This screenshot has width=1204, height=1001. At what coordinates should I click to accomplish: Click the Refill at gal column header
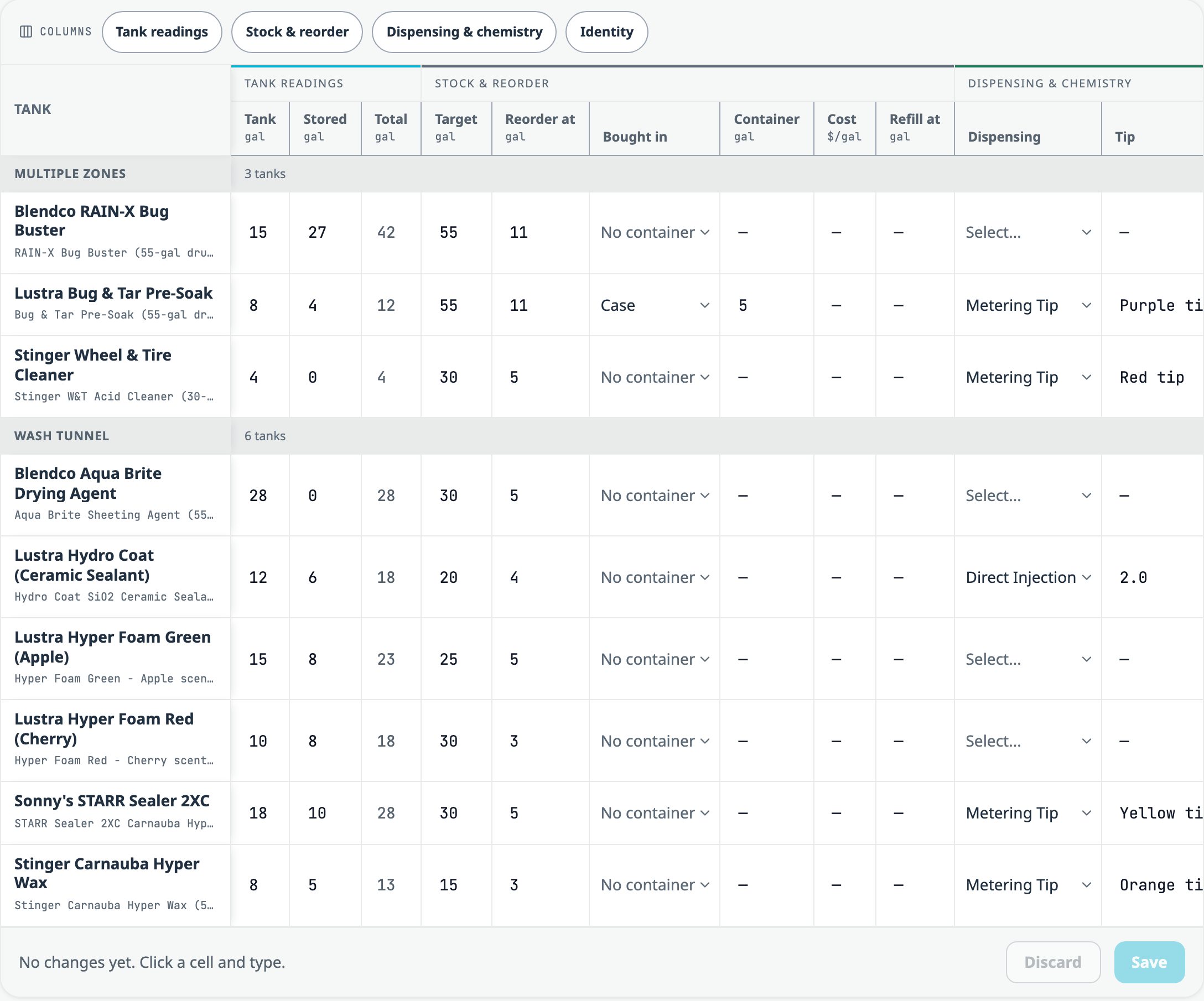coord(915,127)
